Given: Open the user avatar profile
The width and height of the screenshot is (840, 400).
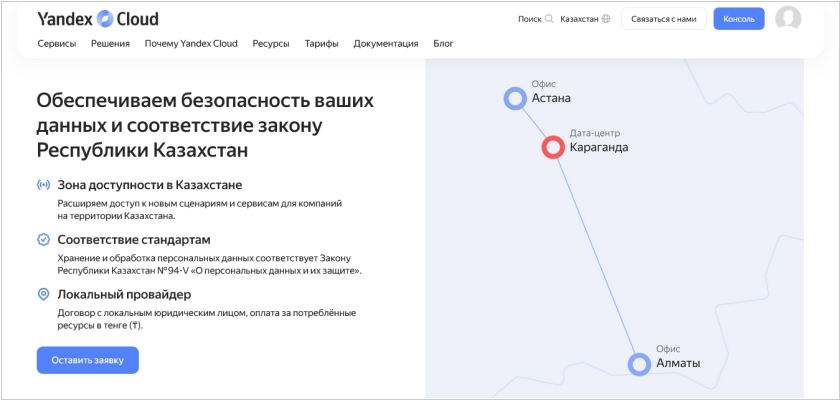Looking at the screenshot, I should 788,19.
